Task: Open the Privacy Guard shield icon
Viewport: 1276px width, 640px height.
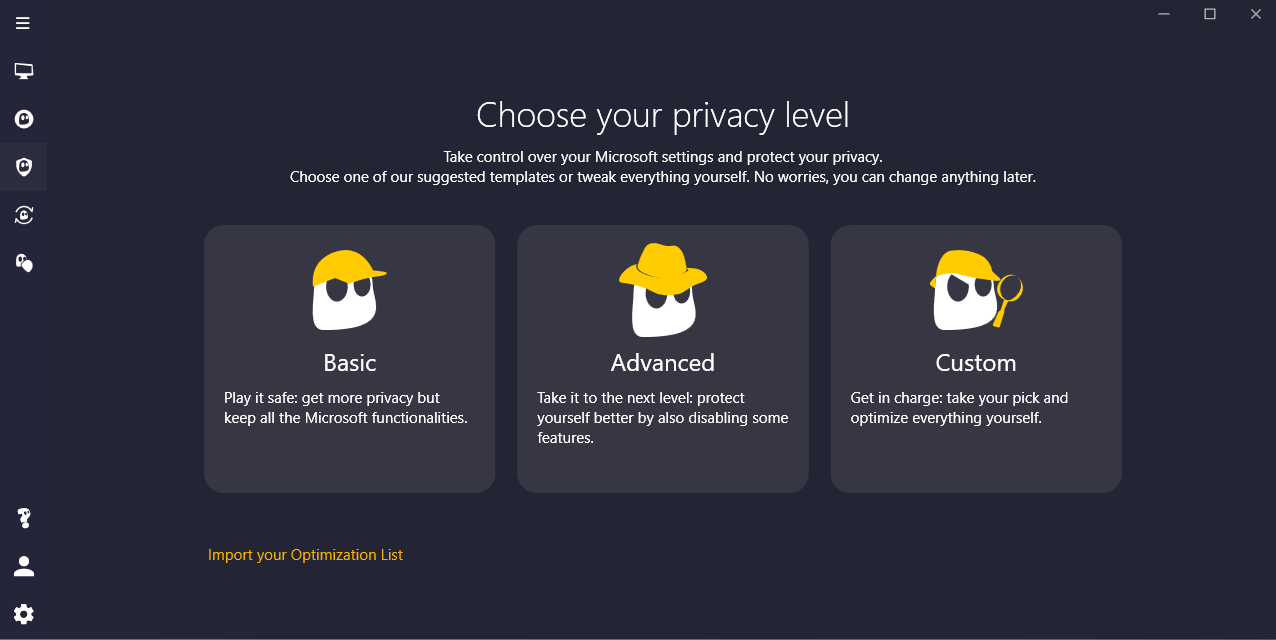Action: [x=23, y=167]
